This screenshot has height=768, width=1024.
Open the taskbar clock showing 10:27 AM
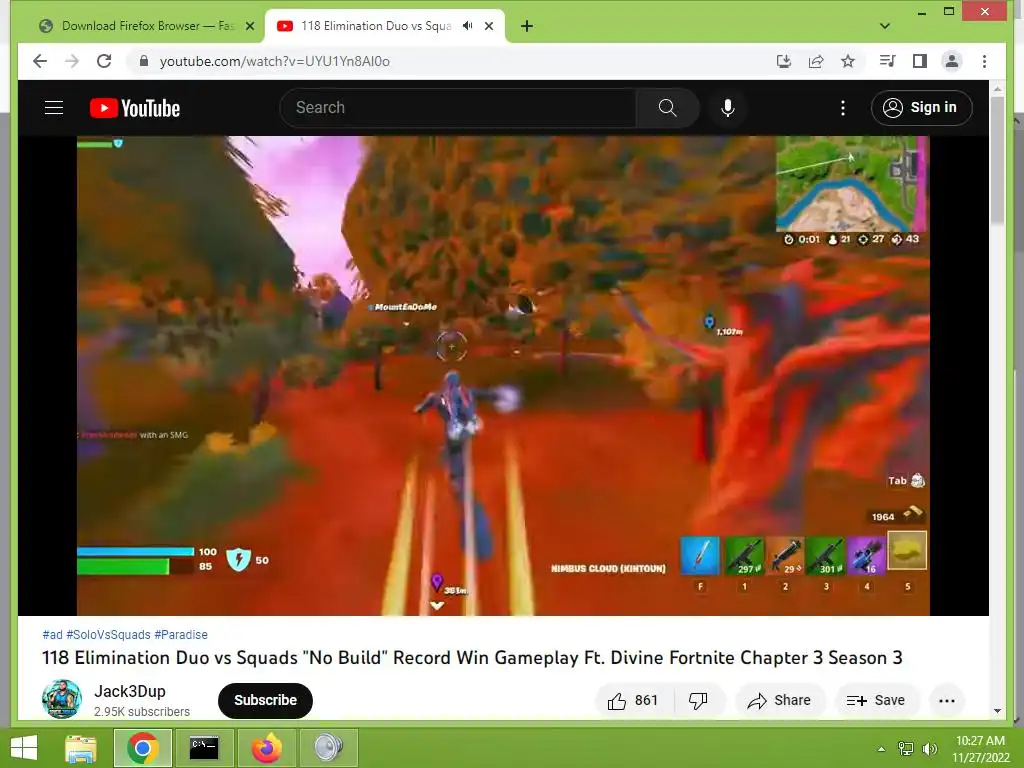click(x=980, y=749)
